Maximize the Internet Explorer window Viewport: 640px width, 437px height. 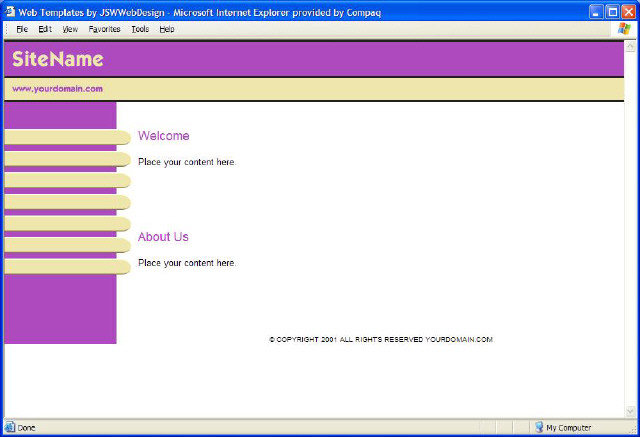pos(612,11)
